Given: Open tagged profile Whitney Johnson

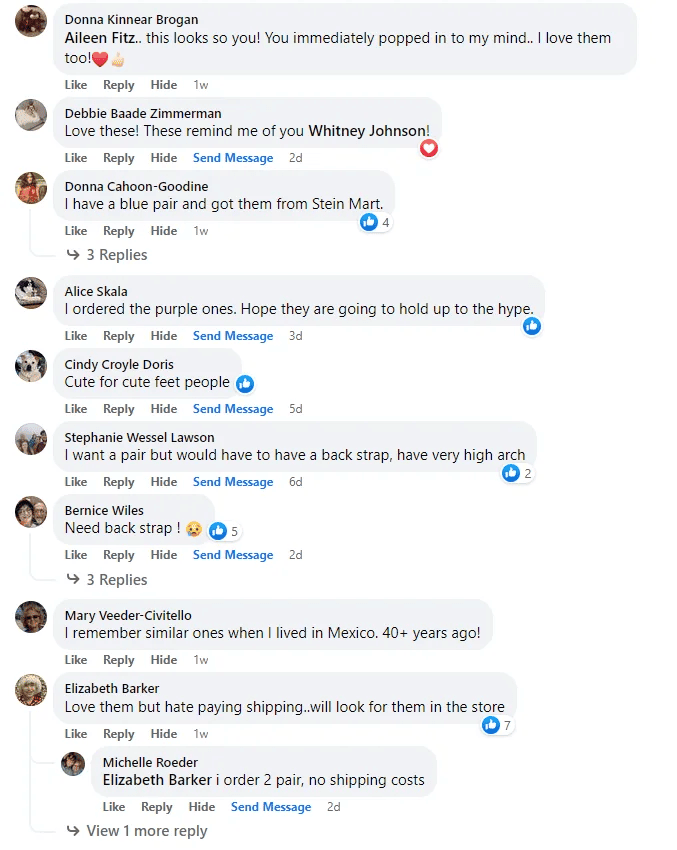Looking at the screenshot, I should (x=367, y=131).
